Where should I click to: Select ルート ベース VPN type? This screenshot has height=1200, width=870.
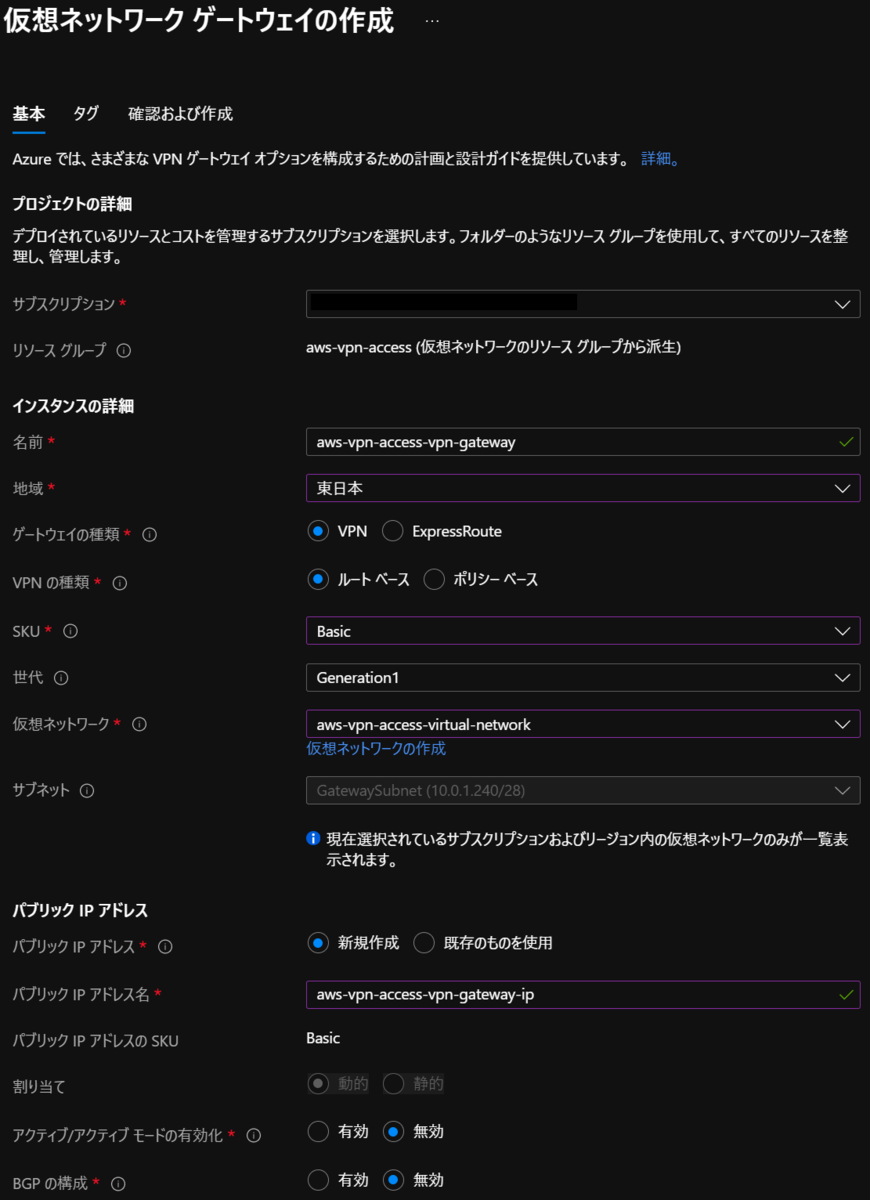318,579
